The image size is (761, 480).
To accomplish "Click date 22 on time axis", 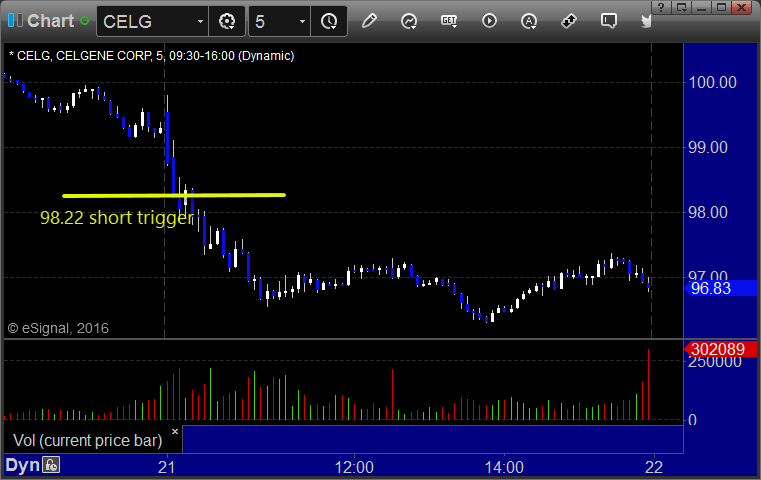I will click(x=654, y=467).
